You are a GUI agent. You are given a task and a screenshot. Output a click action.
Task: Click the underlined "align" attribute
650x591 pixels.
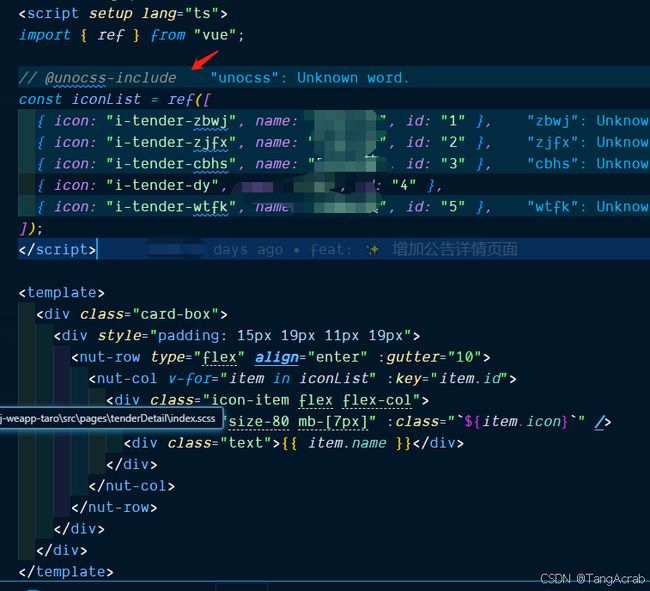coord(276,357)
